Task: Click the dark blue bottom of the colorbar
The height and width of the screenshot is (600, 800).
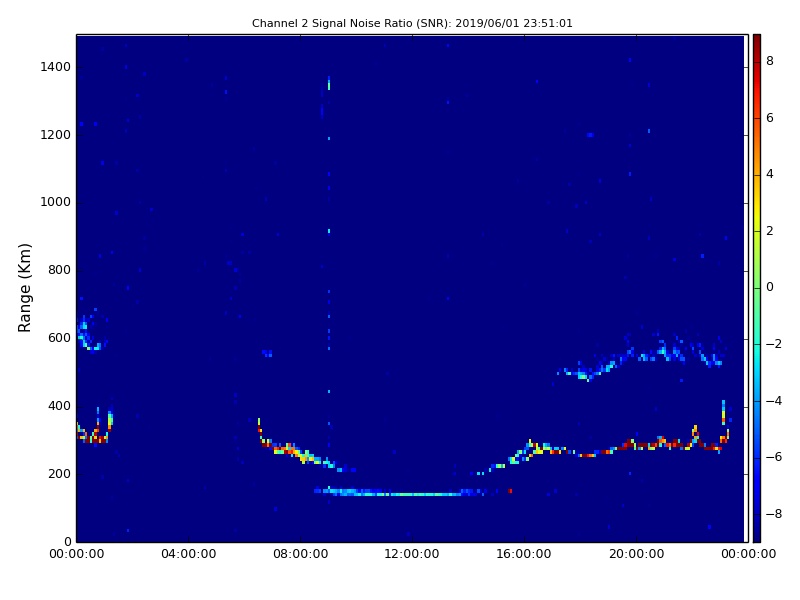Action: (x=757, y=533)
